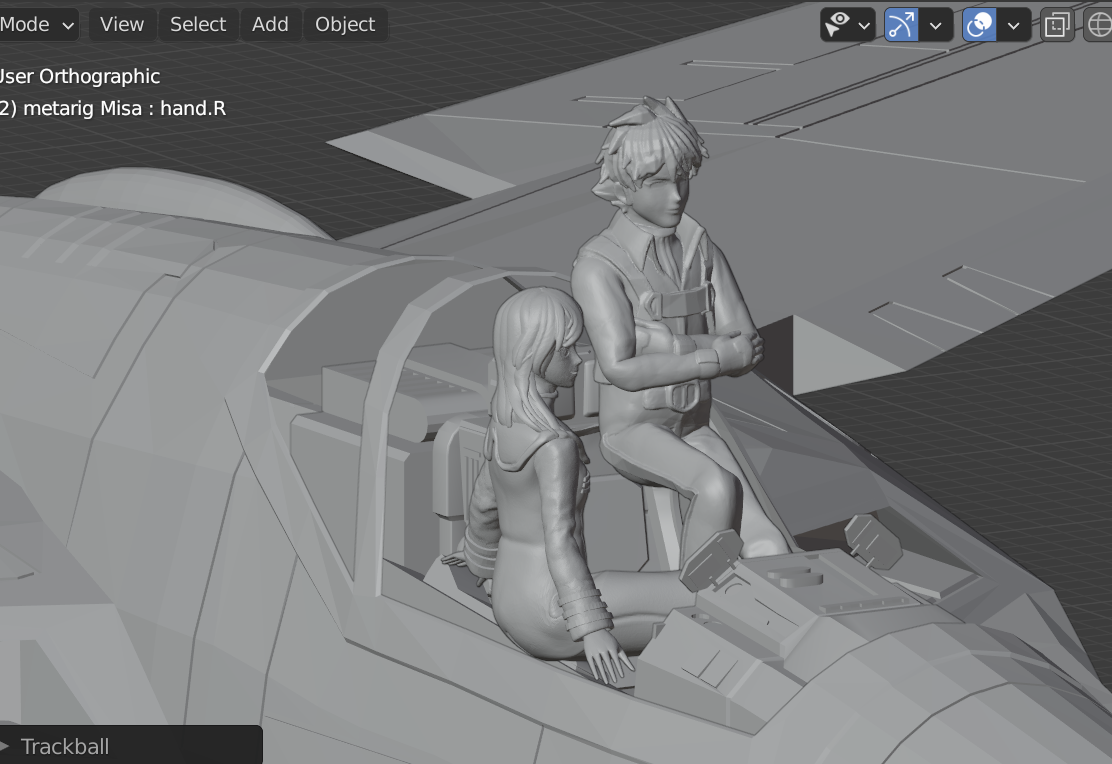The height and width of the screenshot is (764, 1112).
Task: Open the View menu
Action: coord(122,25)
